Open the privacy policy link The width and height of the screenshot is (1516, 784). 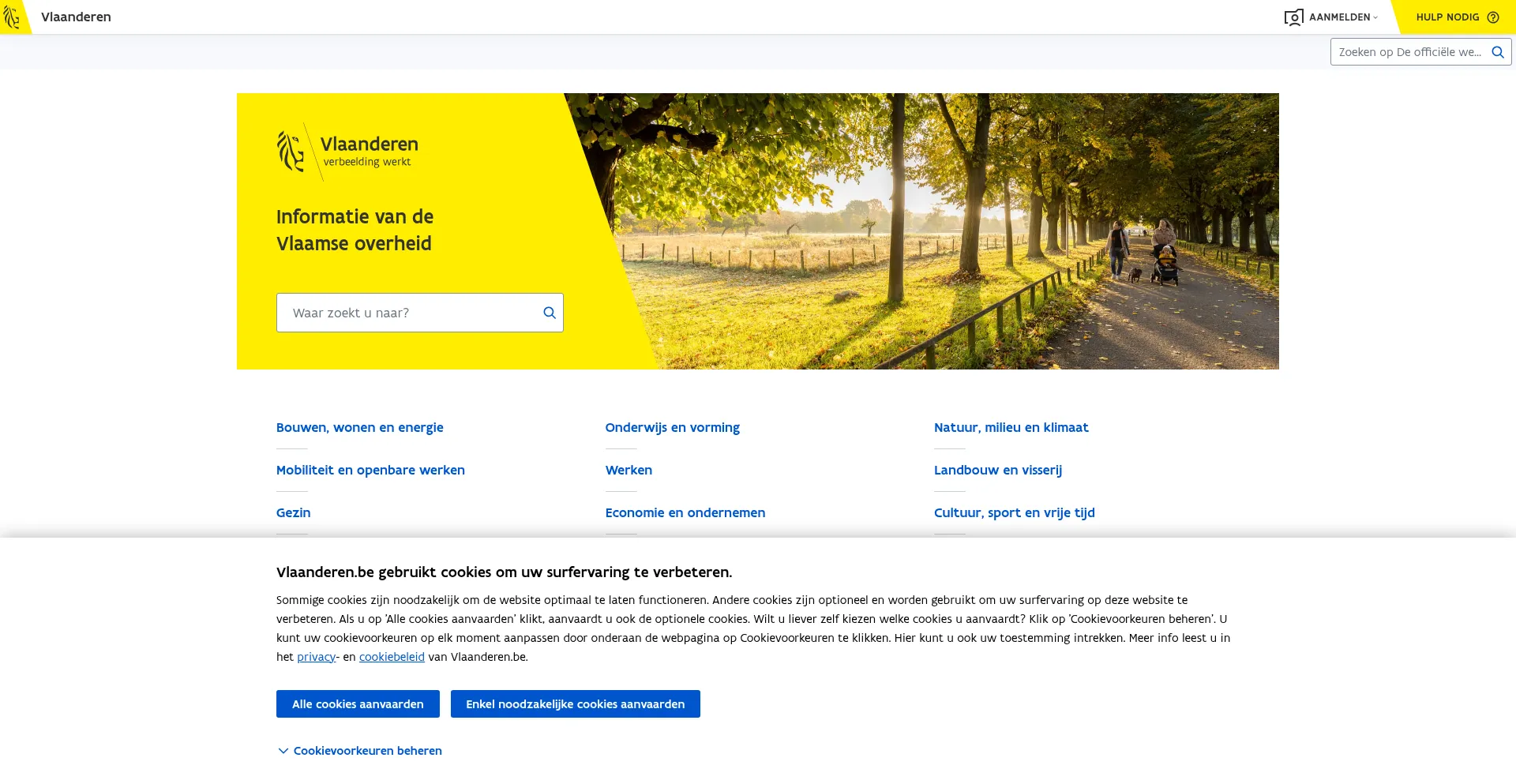316,657
